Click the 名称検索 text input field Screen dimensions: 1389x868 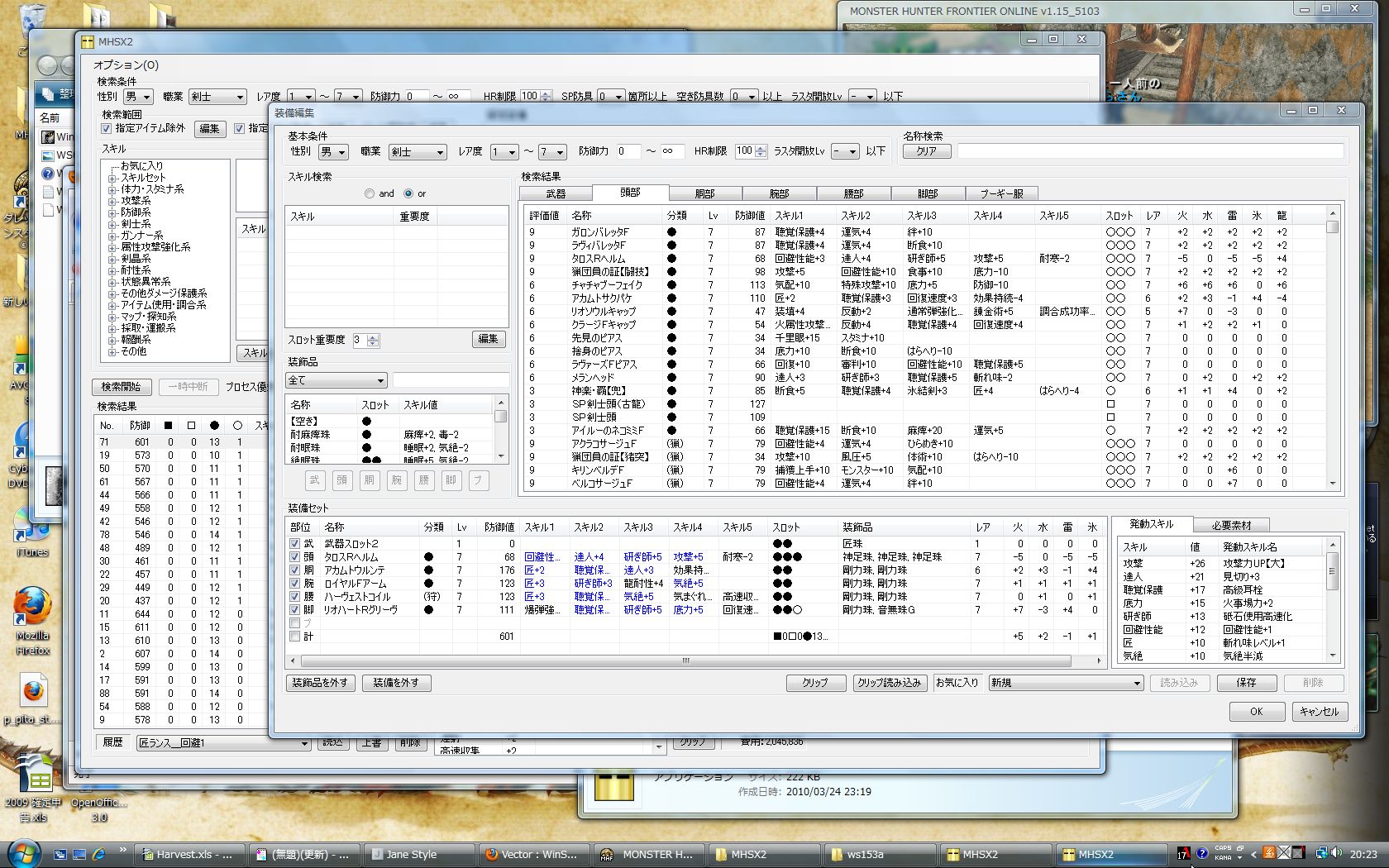pos(1150,151)
